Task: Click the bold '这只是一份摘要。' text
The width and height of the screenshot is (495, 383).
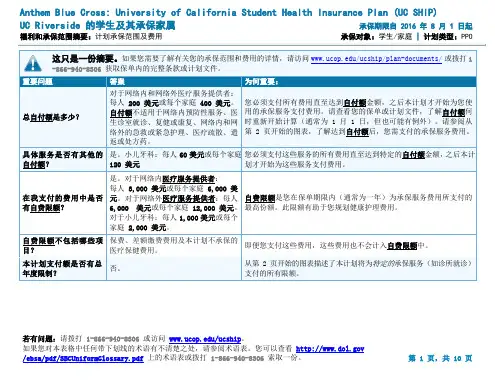Action: (85, 59)
